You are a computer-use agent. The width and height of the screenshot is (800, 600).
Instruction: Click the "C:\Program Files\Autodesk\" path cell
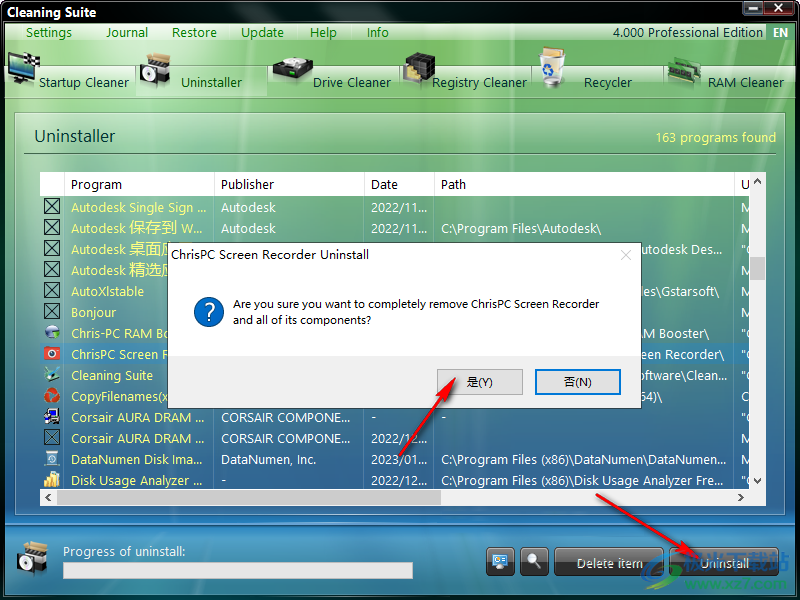[521, 228]
